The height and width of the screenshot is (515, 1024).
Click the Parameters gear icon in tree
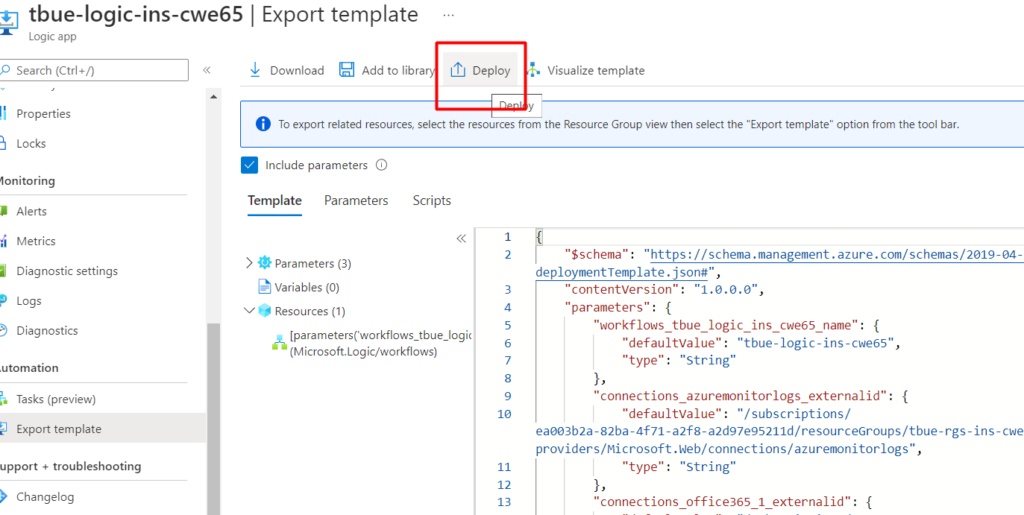point(264,263)
